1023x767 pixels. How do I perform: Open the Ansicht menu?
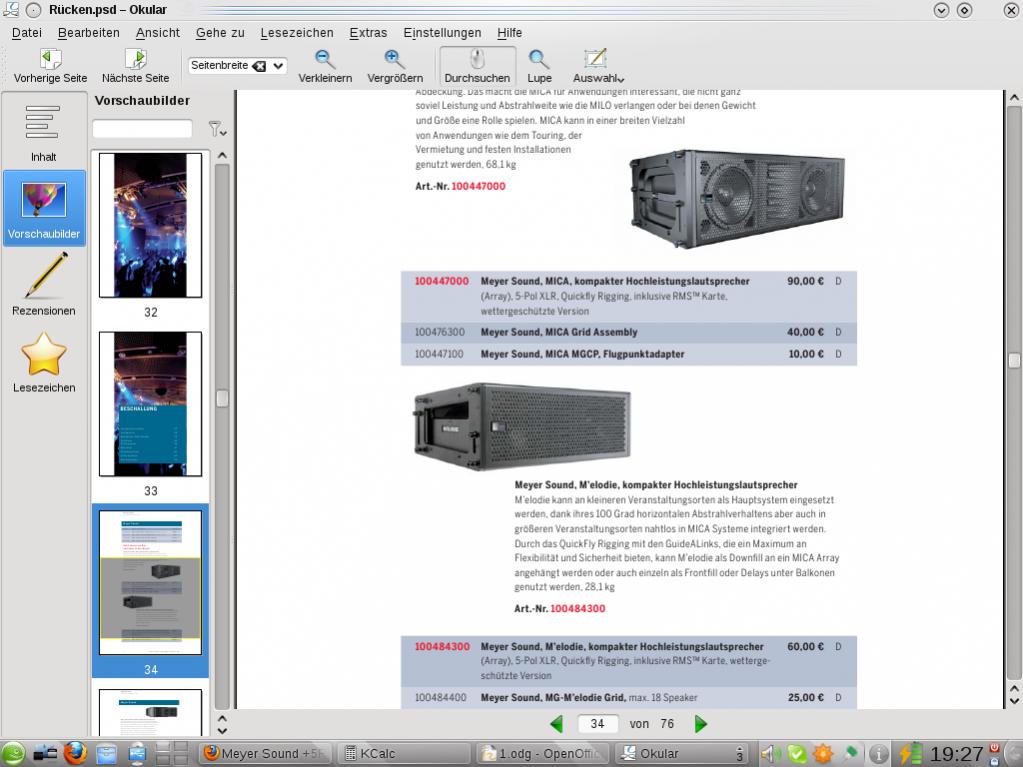pos(158,33)
